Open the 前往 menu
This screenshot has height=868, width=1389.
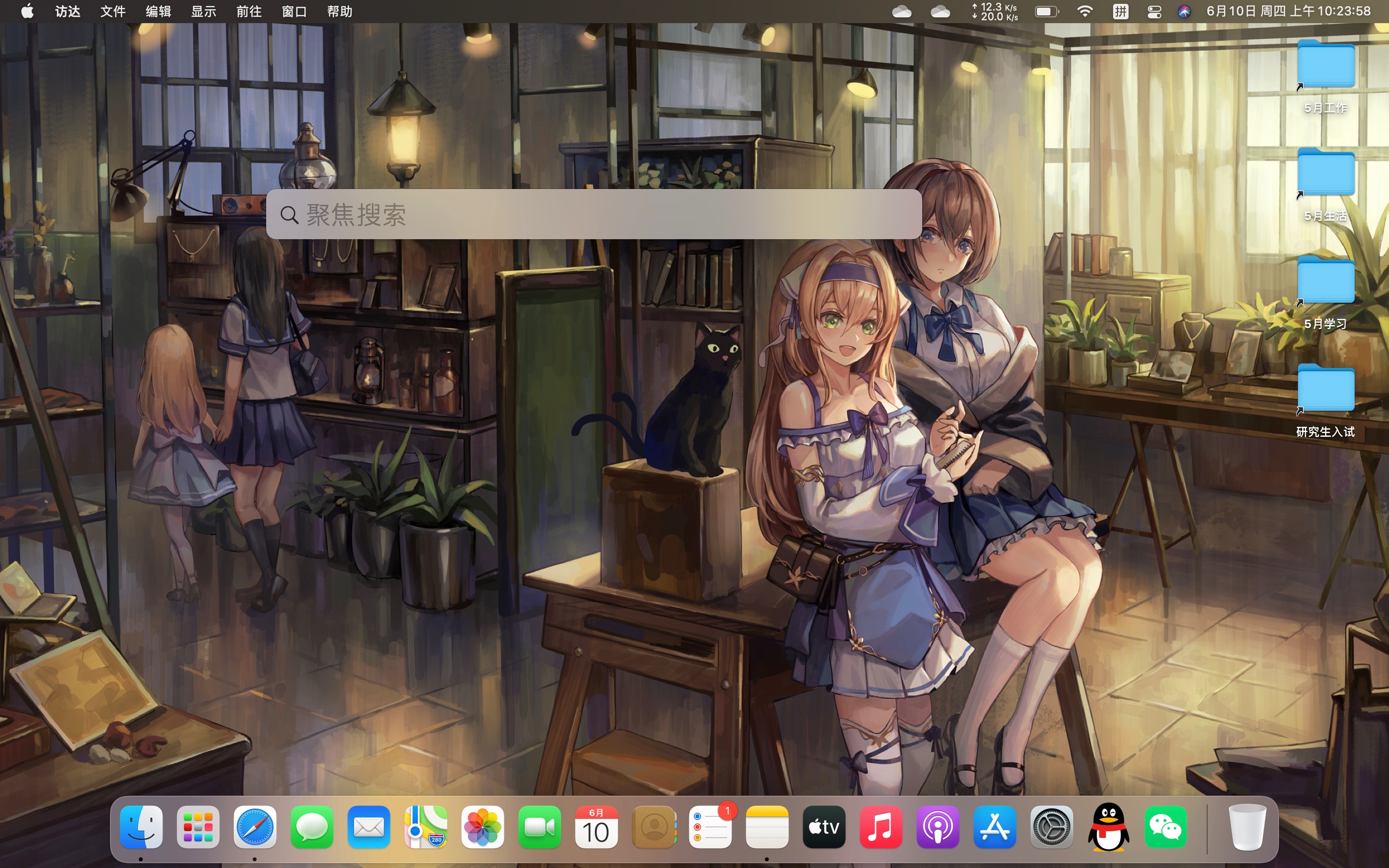click(248, 12)
